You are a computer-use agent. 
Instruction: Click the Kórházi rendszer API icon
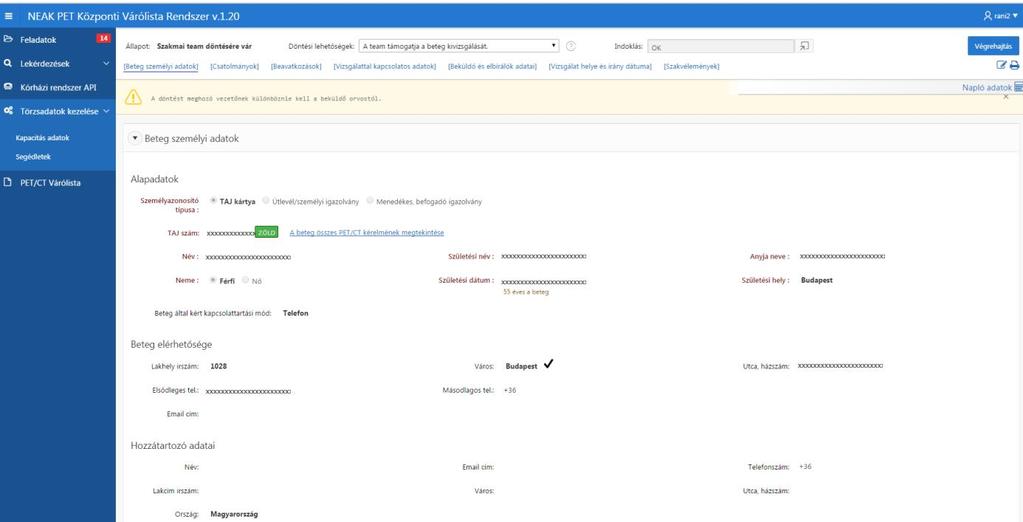point(8,87)
